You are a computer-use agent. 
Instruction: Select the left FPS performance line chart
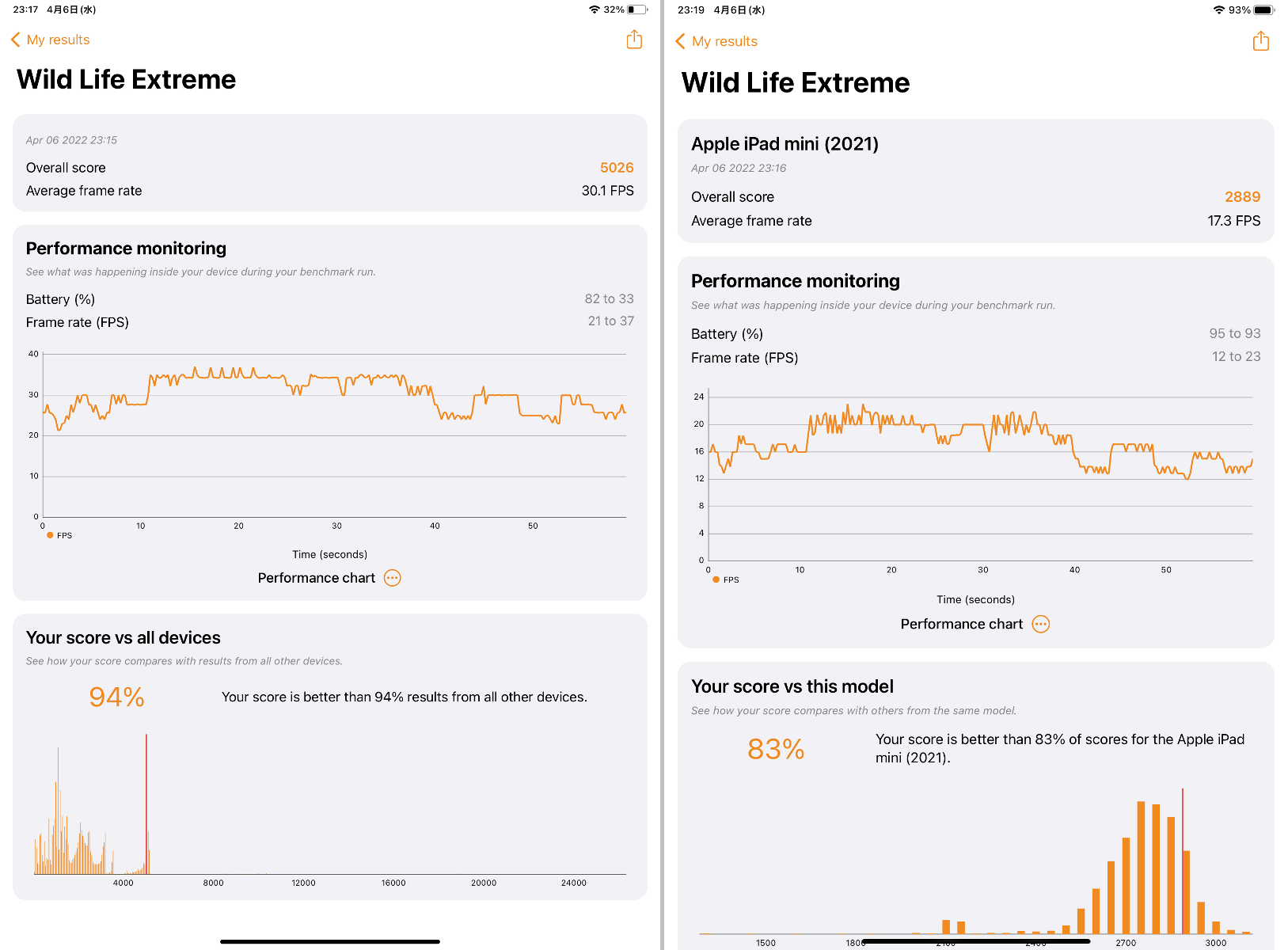point(332,435)
